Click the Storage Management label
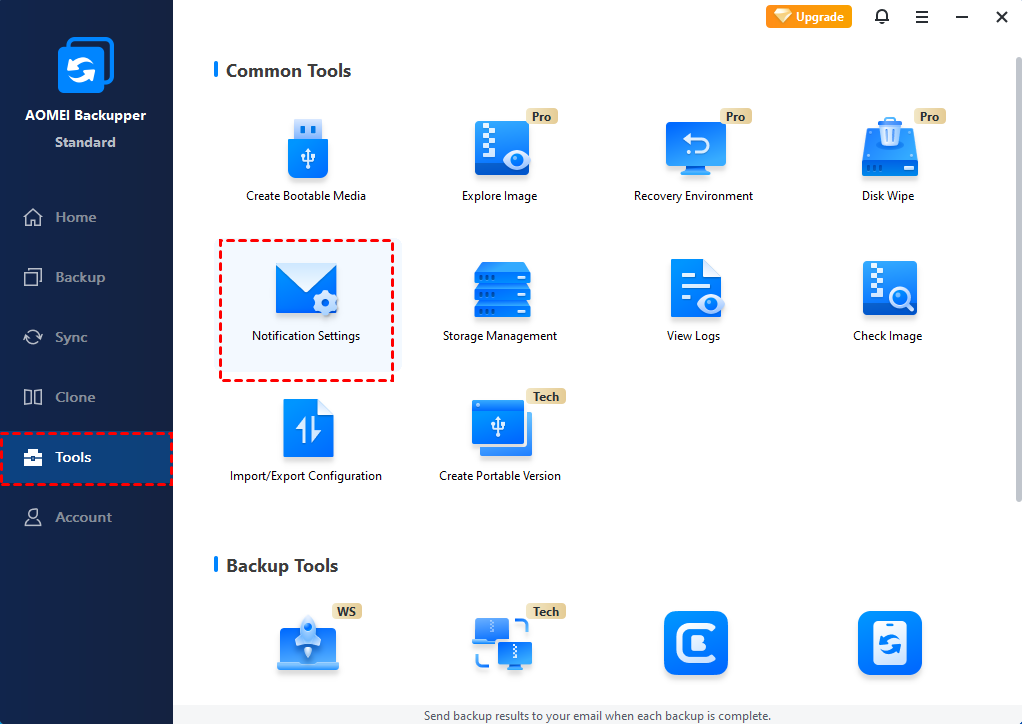The height and width of the screenshot is (724, 1022). click(500, 336)
